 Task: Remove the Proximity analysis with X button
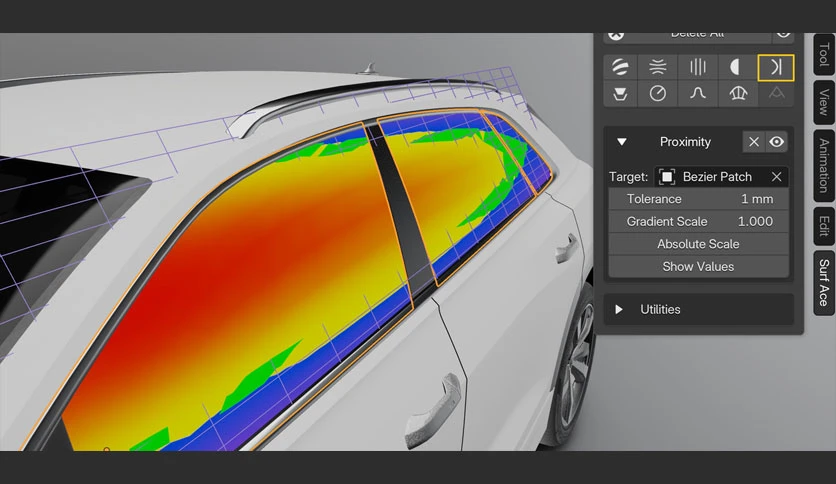point(753,142)
